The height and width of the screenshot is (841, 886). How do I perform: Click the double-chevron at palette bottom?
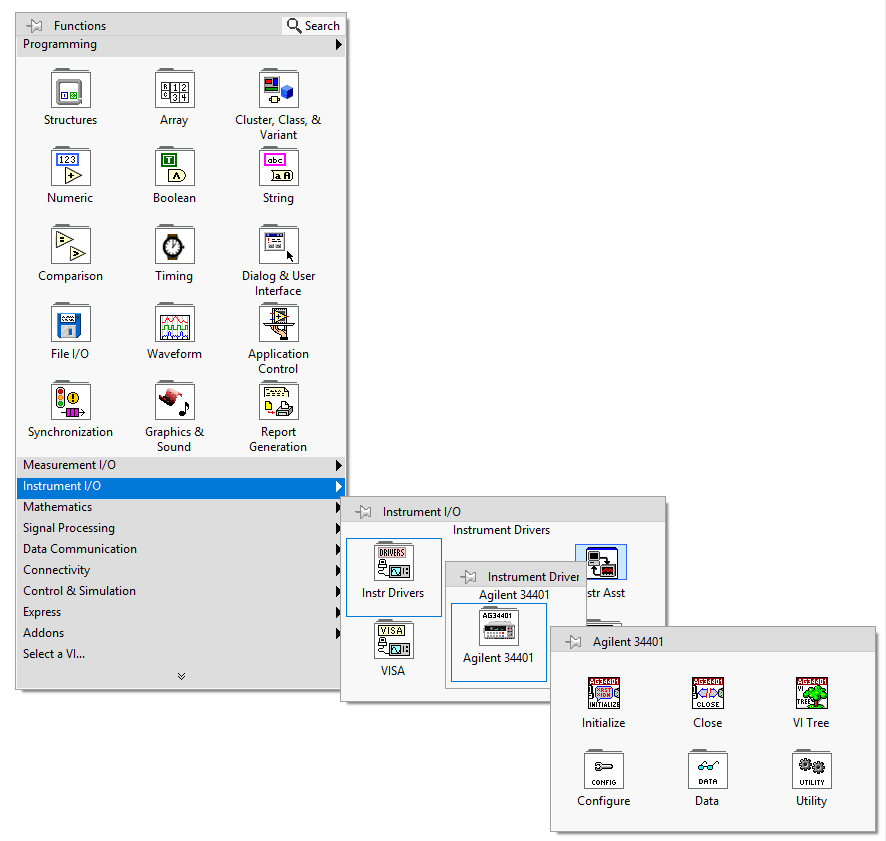tap(181, 676)
